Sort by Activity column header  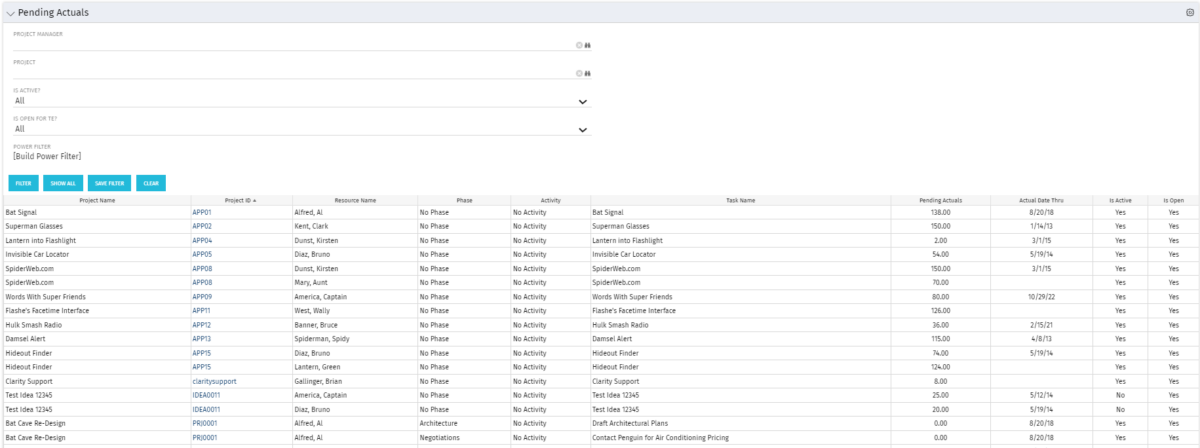pos(550,201)
